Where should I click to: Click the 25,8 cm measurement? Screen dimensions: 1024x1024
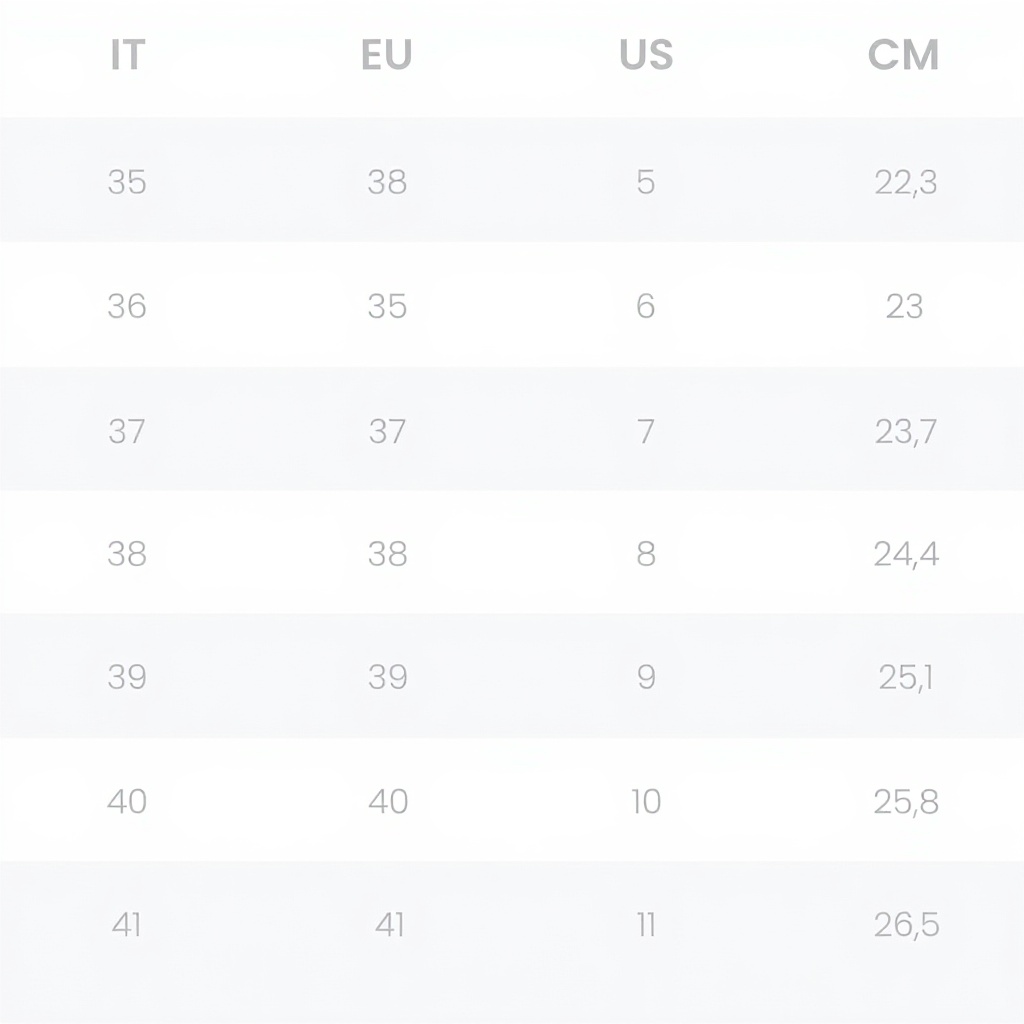(906, 801)
